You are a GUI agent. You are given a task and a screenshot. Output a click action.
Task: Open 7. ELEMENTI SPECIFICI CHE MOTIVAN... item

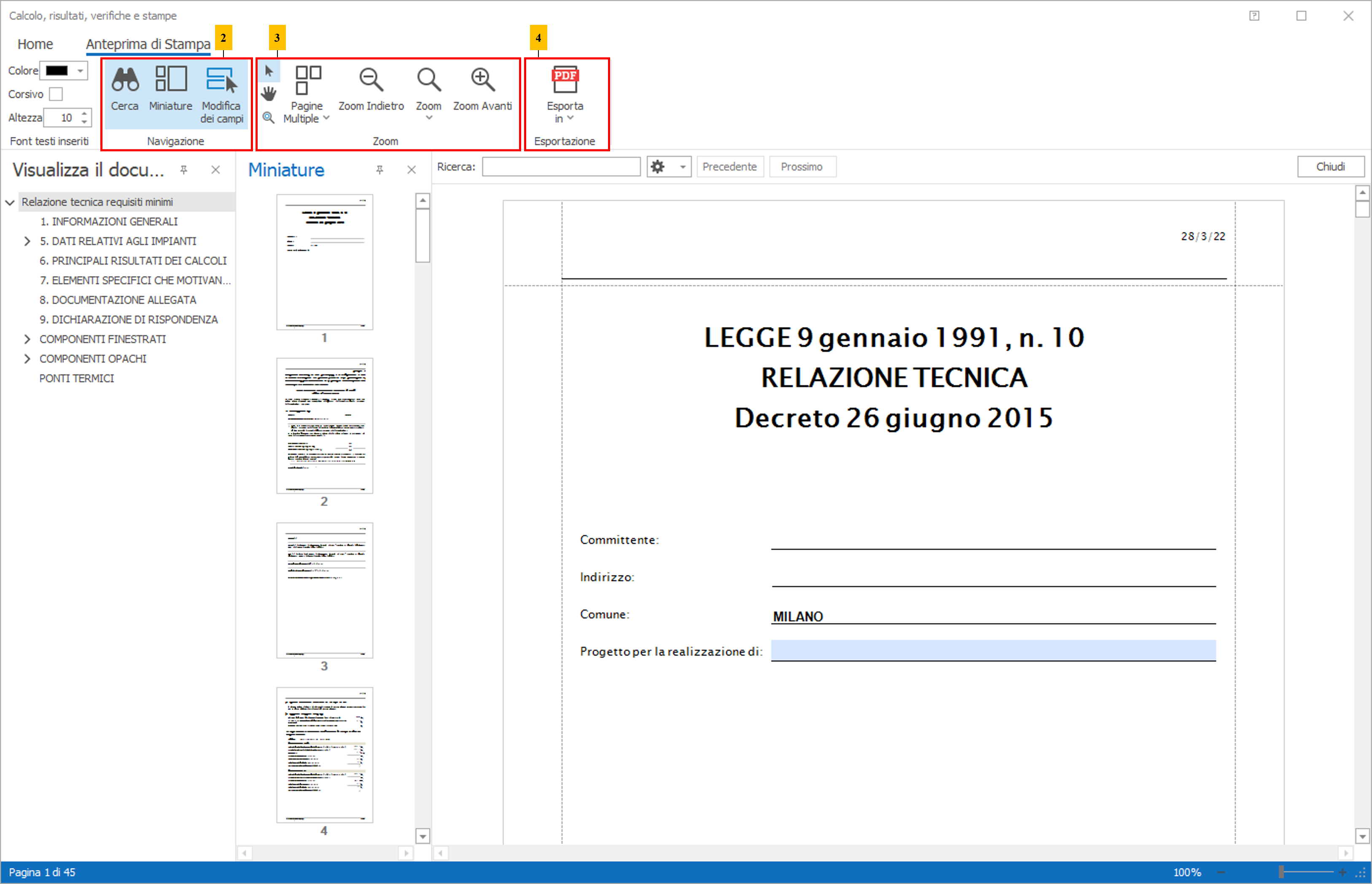pos(135,280)
